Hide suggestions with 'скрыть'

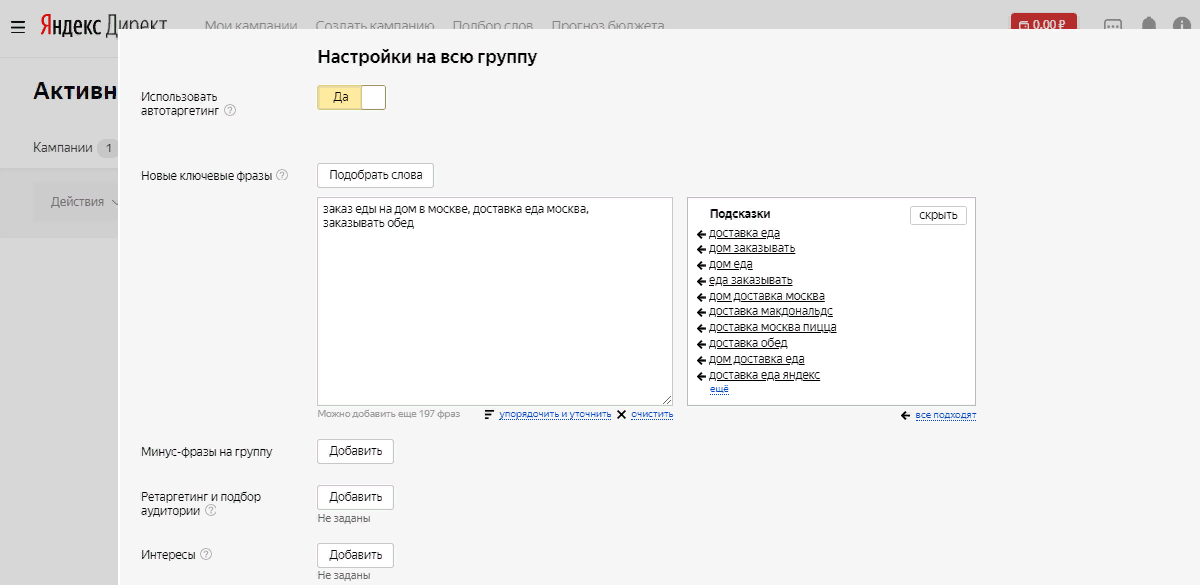[x=937, y=214]
